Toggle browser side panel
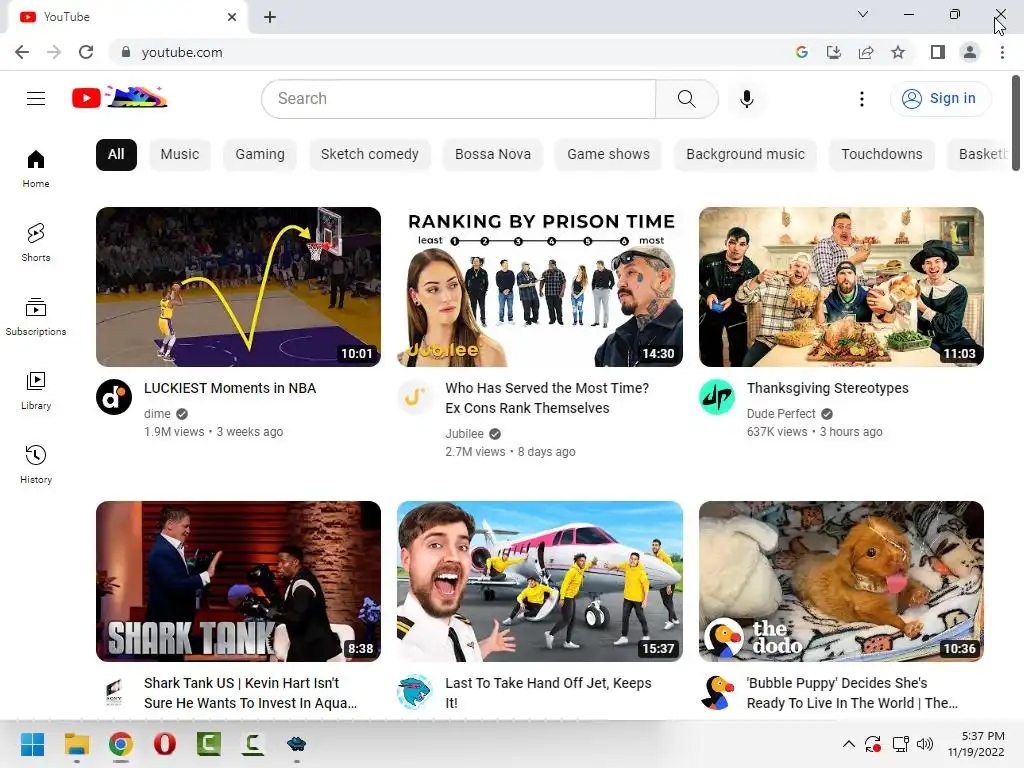1024x768 pixels. tap(938, 52)
